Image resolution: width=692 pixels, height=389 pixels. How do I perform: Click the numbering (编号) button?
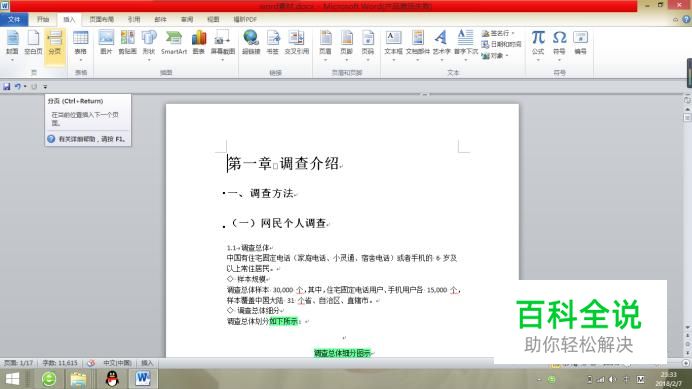coord(580,43)
